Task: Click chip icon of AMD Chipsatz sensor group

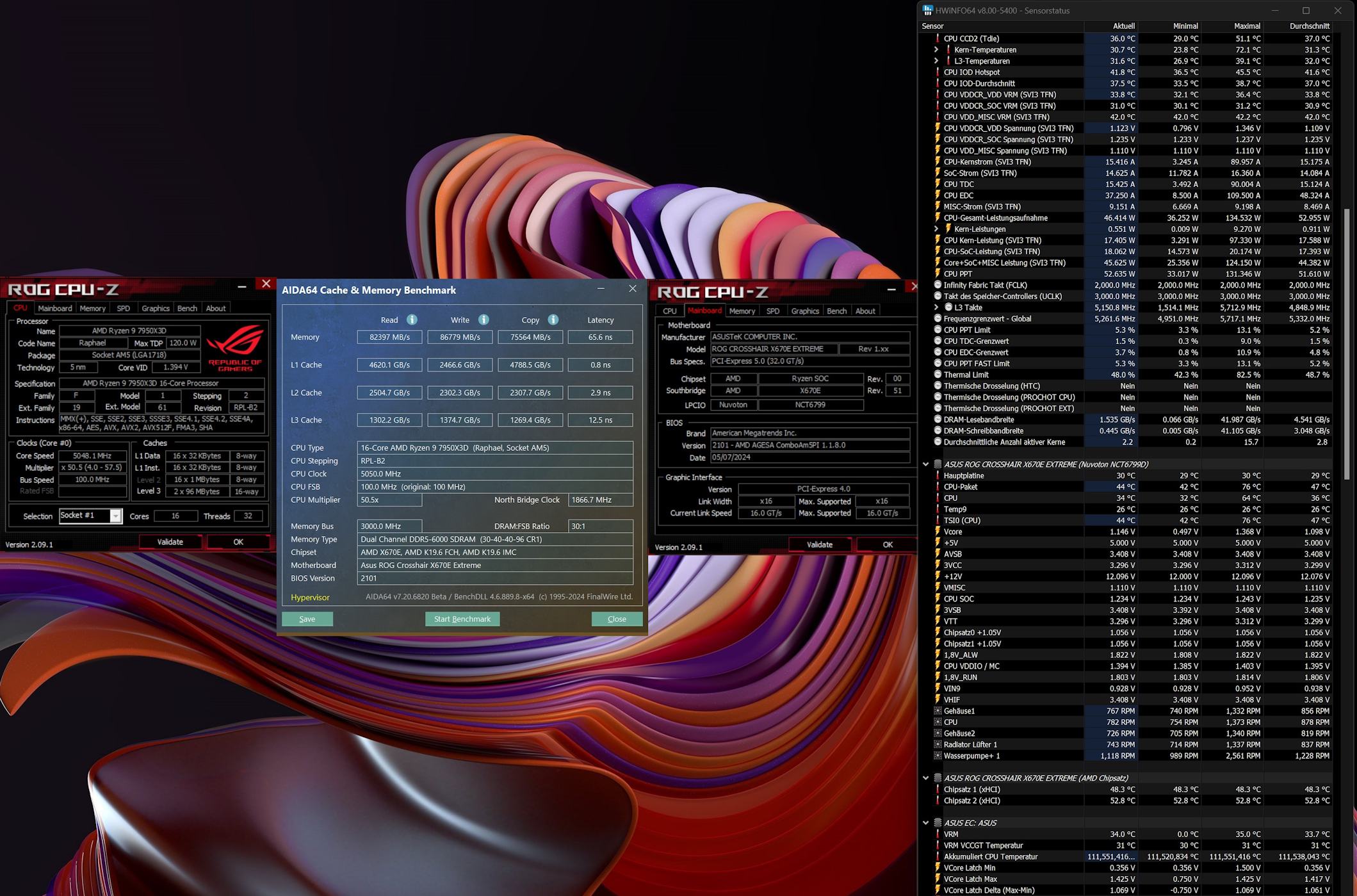Action: (938, 778)
